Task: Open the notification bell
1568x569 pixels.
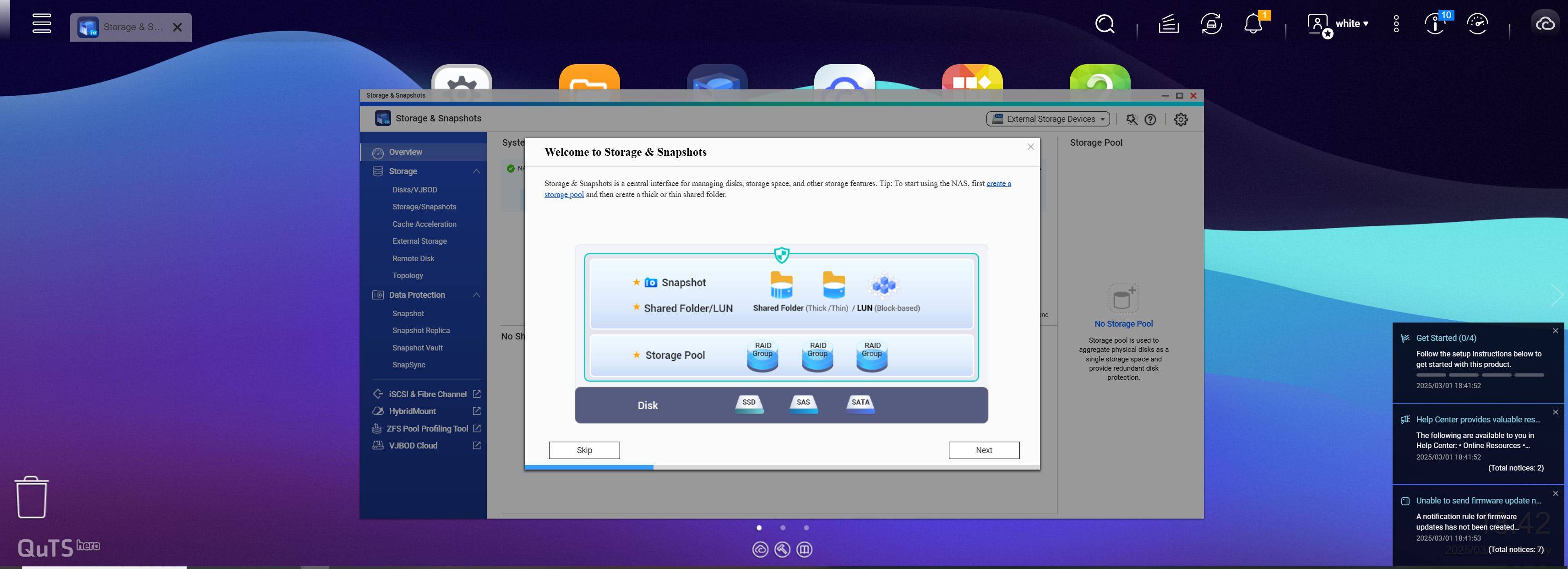Action: 1253,24
